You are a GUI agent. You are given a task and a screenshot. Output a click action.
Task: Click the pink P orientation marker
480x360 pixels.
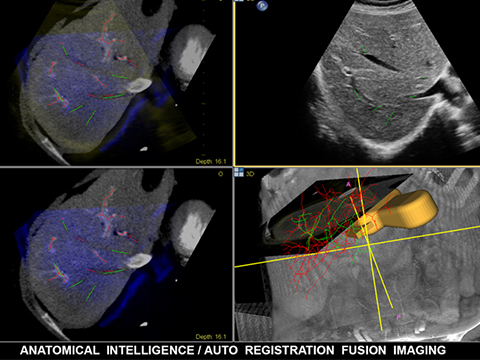click(398, 317)
